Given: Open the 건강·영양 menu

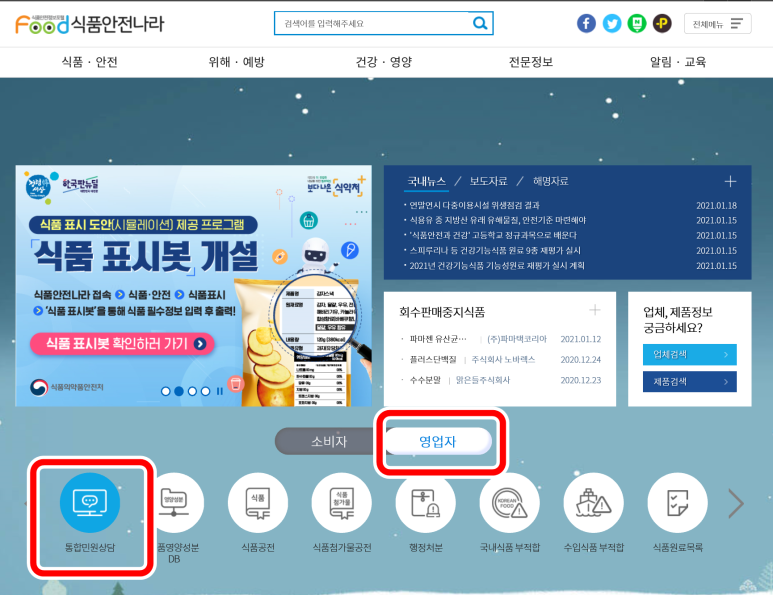Looking at the screenshot, I should click(x=384, y=62).
